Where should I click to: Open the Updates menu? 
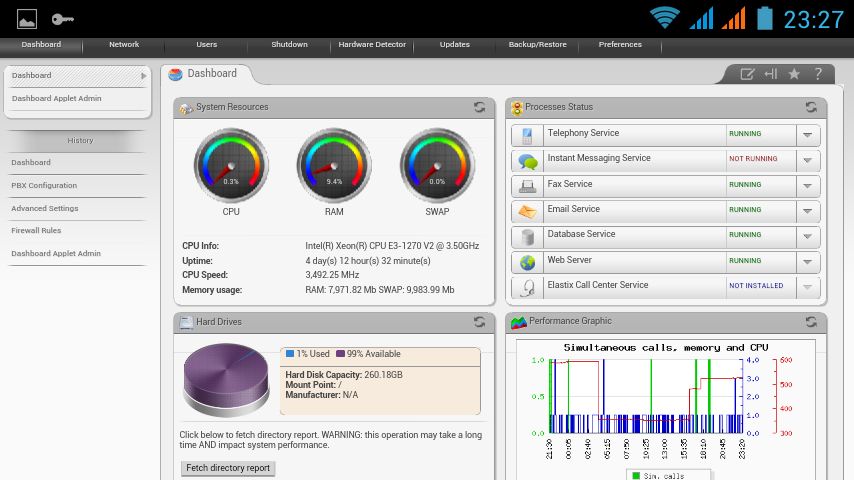455,45
